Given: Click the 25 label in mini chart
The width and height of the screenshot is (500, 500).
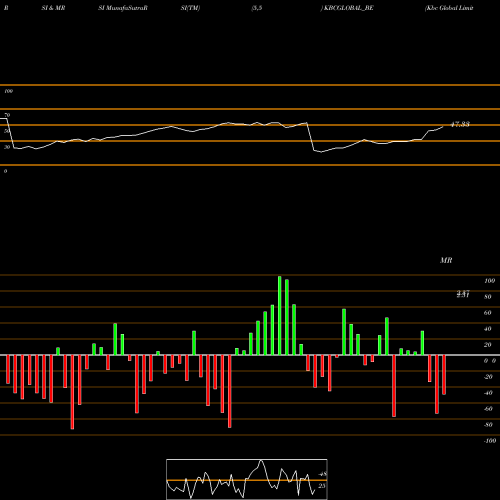Looking at the screenshot, I should [x=322, y=486].
